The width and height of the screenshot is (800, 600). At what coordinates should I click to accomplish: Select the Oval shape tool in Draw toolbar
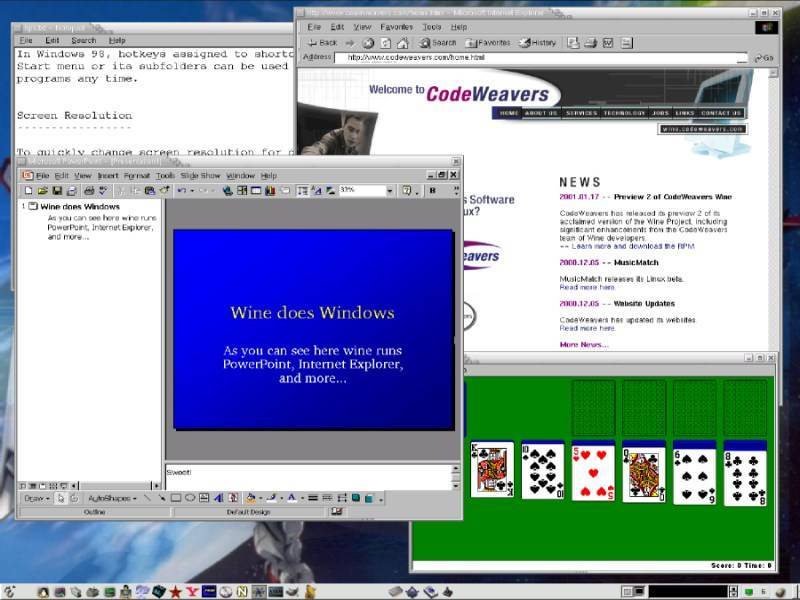click(x=190, y=497)
